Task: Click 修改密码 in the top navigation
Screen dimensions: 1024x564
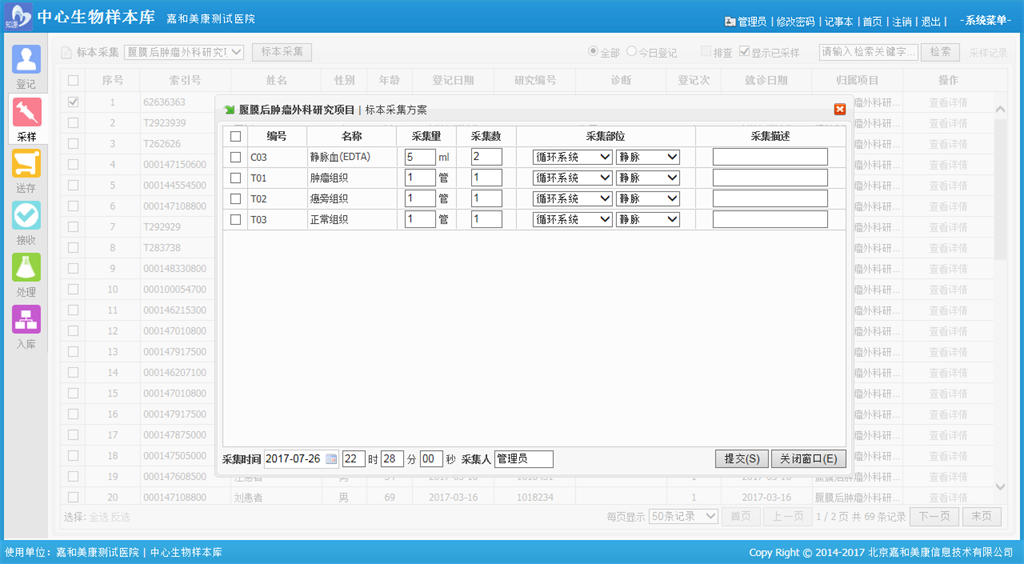Action: tap(795, 21)
